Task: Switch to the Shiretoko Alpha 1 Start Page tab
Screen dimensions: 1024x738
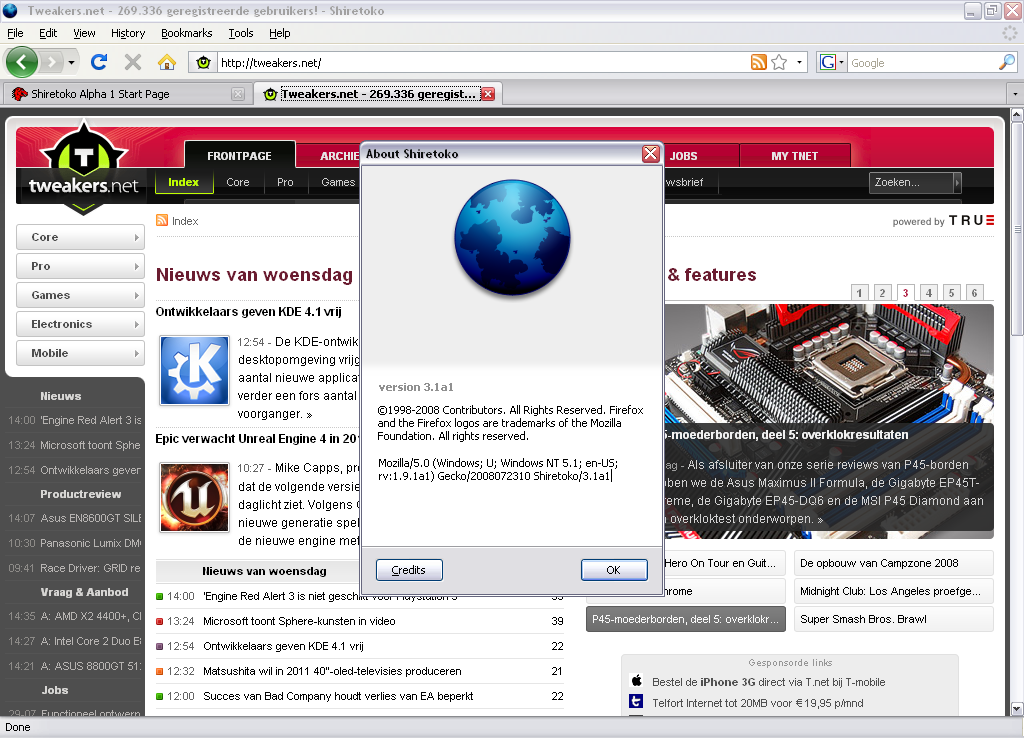Action: (127, 94)
